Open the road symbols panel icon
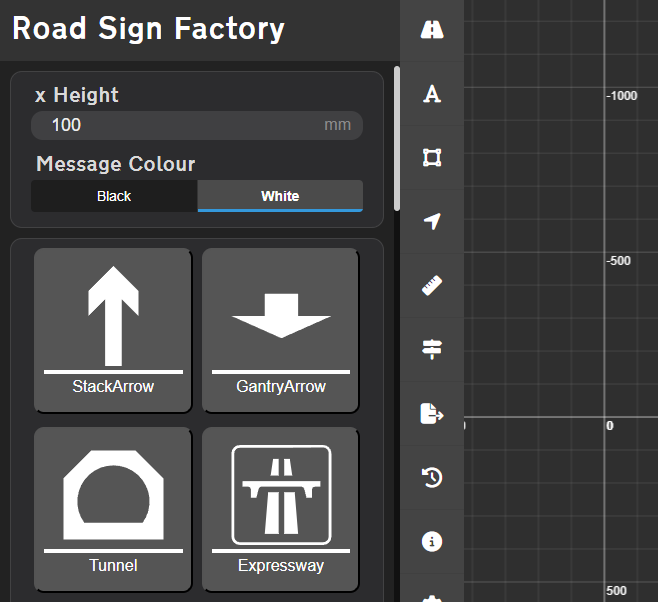 pos(432,30)
